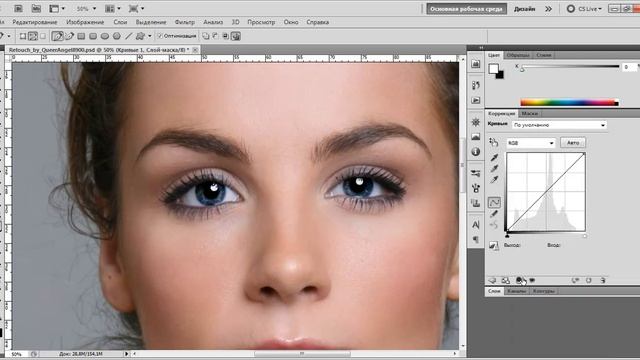Switch to the Каналы tab

tap(516, 291)
